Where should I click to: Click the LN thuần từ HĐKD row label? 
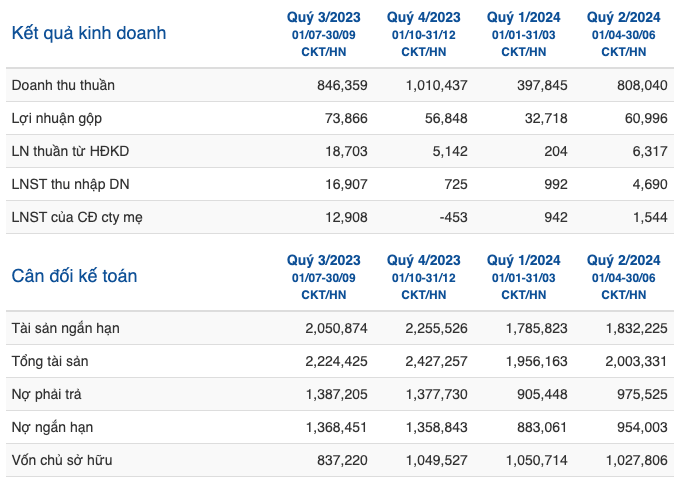[x=70, y=152]
